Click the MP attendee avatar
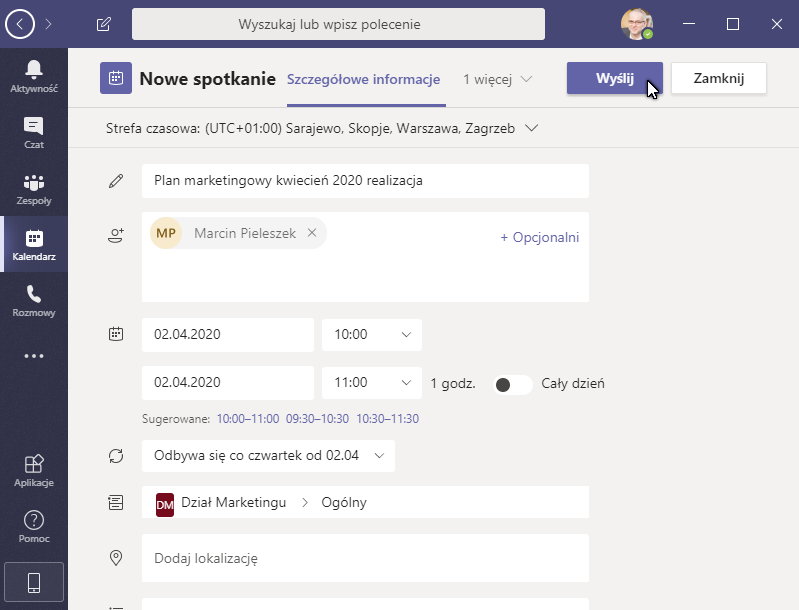This screenshot has height=610, width=799. (166, 233)
